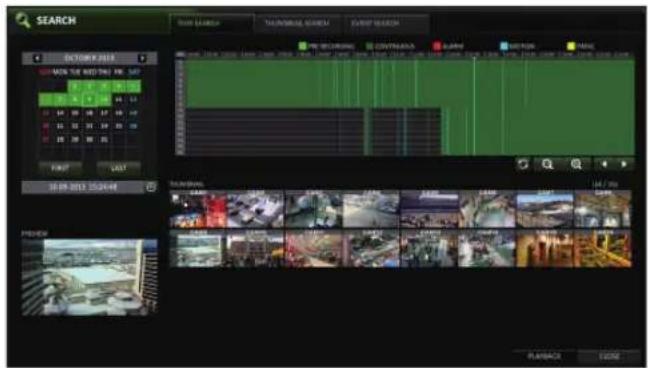Open the Thumbnail Search tab
This screenshot has width=648, height=368.
297,23
